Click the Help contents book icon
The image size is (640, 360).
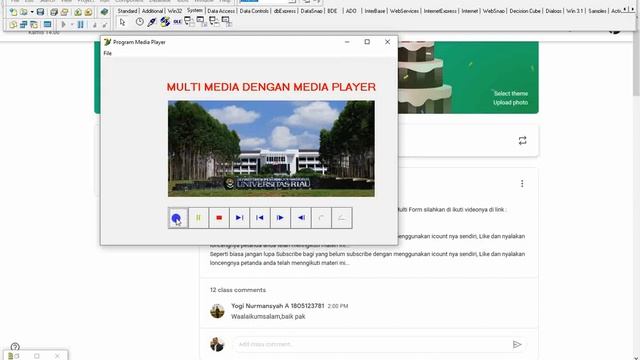[104, 12]
